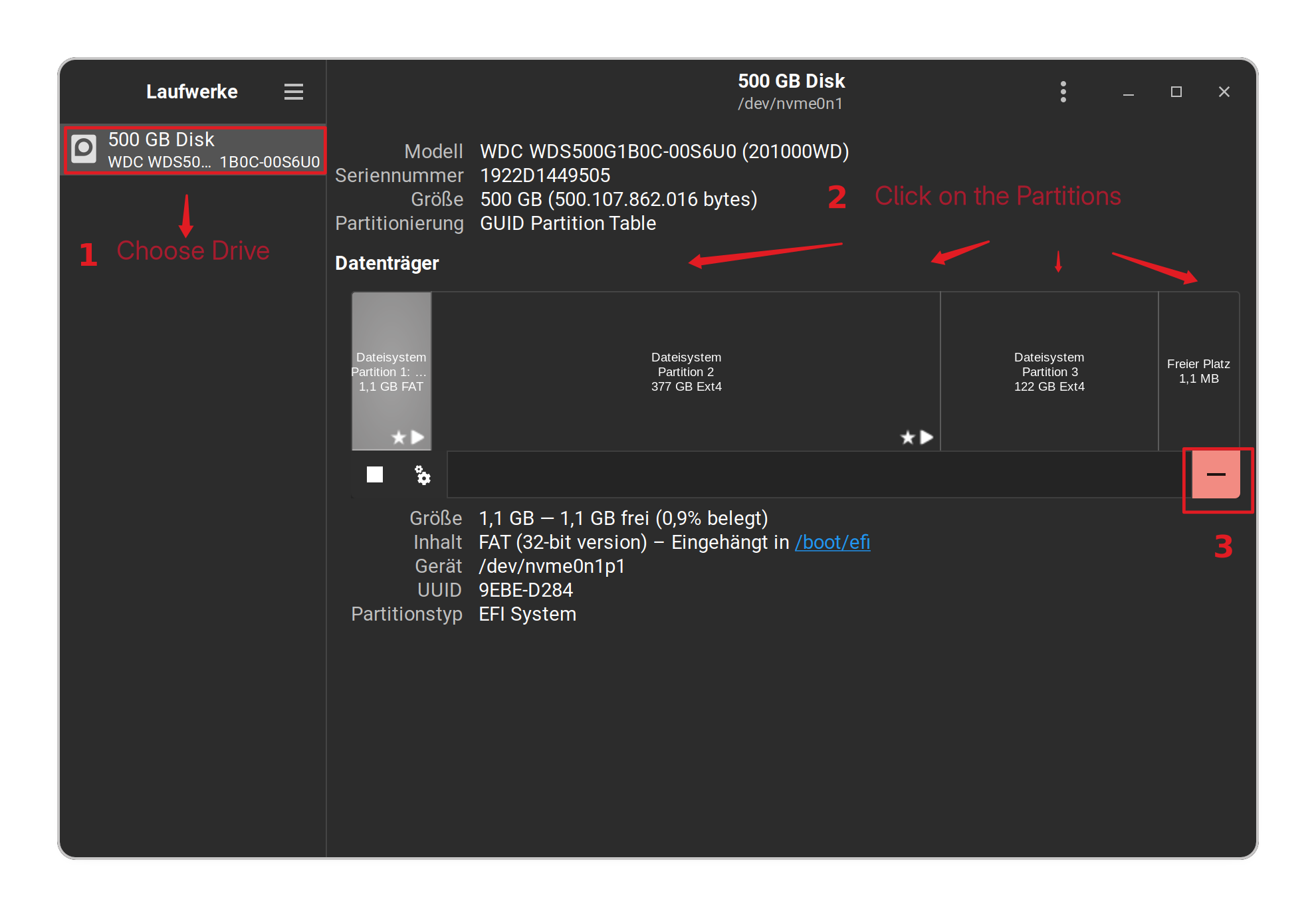
Task: Click the 500 GB Disk window title
Action: [x=791, y=81]
